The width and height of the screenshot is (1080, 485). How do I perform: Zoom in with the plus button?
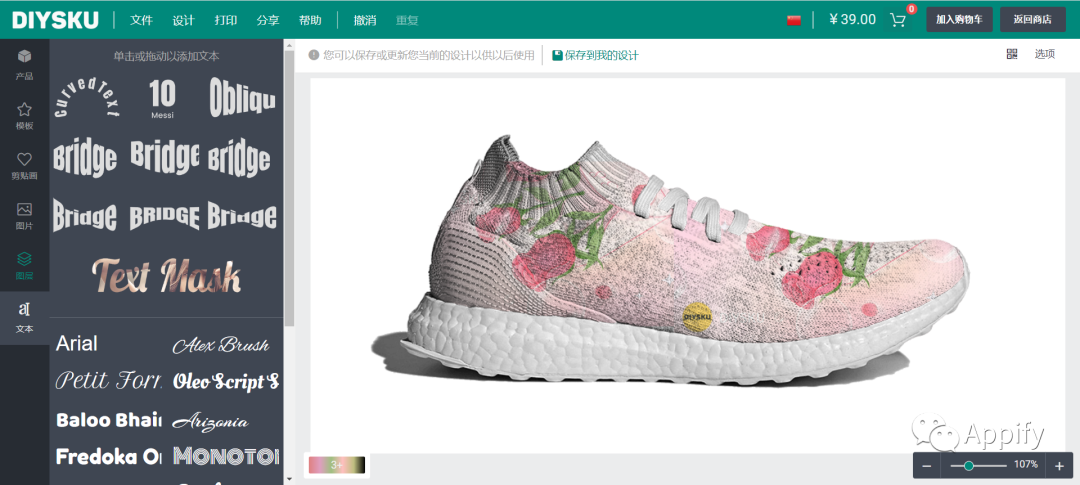1059,466
